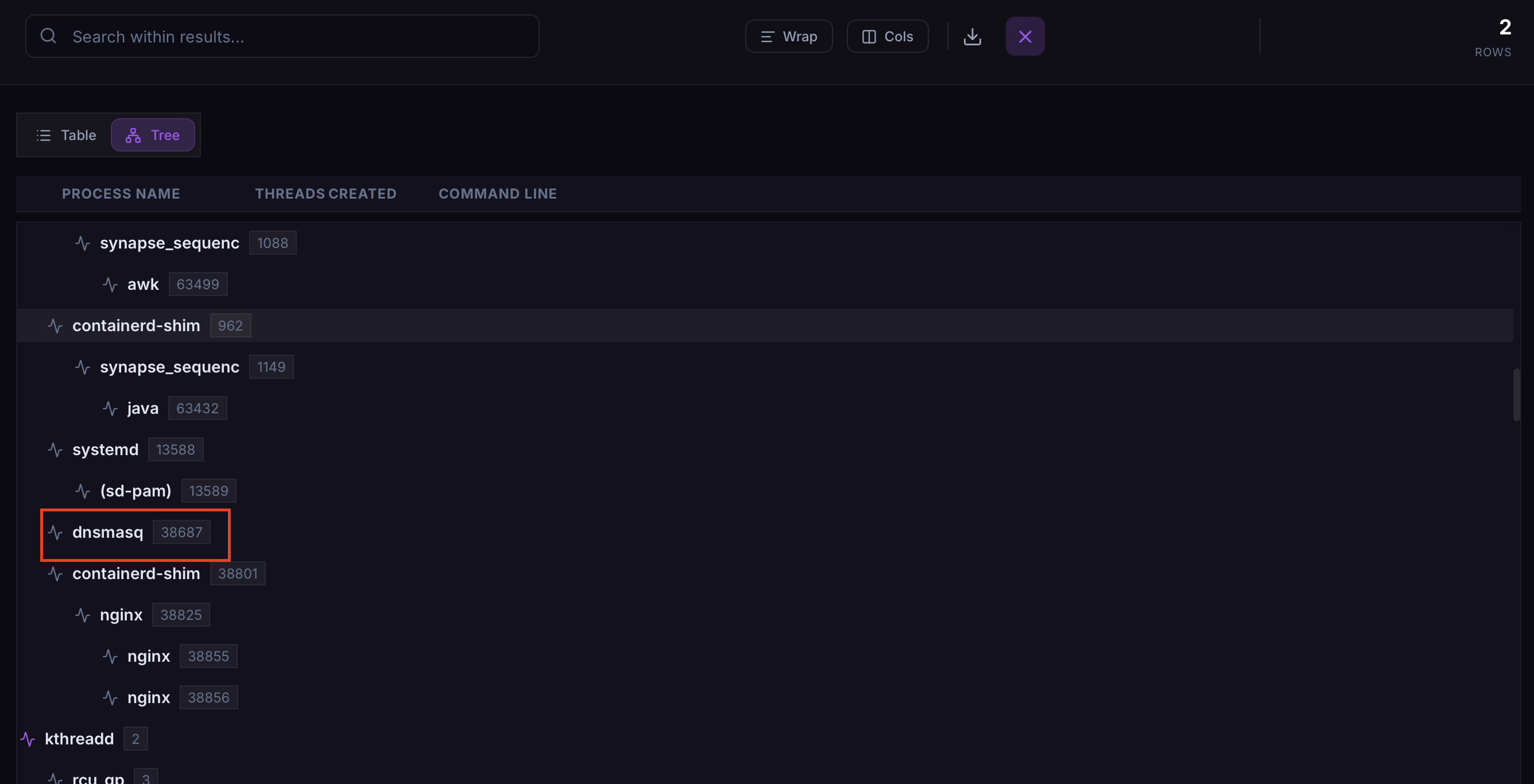Click the pulse icon beside dnsmasq
This screenshot has height=784, width=1534.
pos(55,532)
